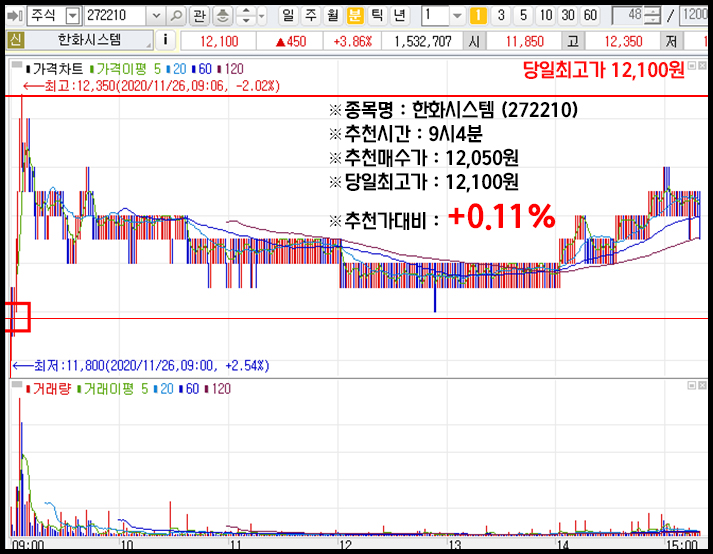Click the spinner arrows beside 48
This screenshot has width=713, height=554.
[x=653, y=16]
